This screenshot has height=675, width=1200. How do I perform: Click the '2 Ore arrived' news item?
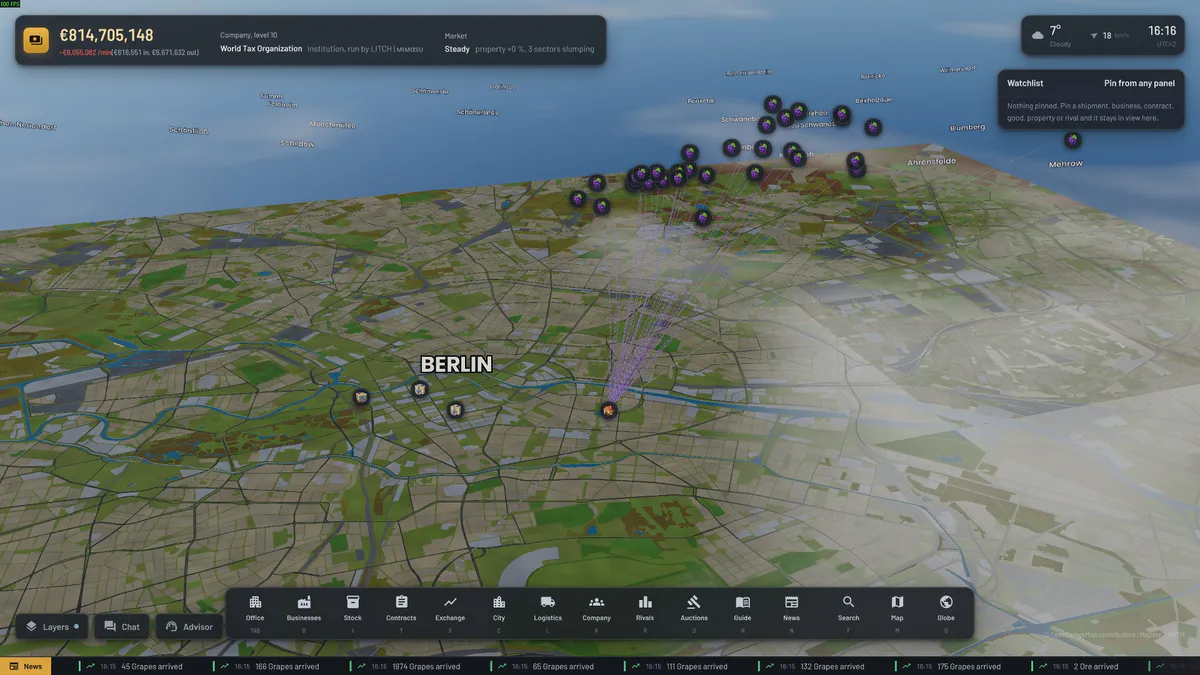[1096, 667]
